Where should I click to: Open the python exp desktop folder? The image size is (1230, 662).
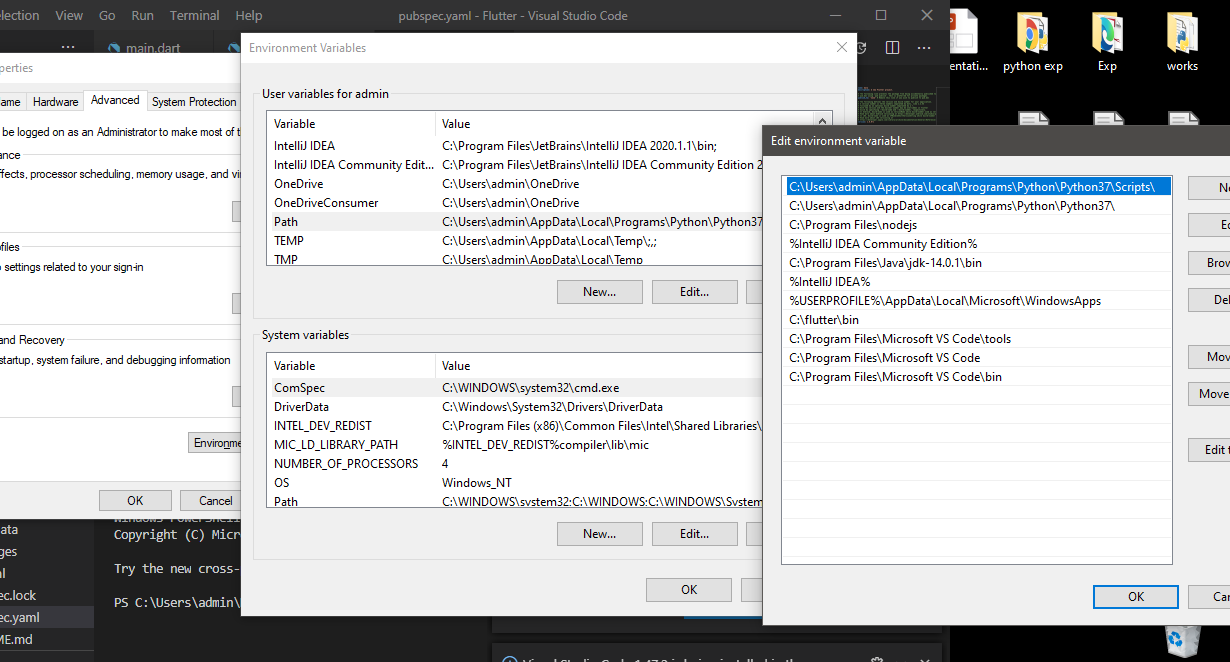(1032, 42)
